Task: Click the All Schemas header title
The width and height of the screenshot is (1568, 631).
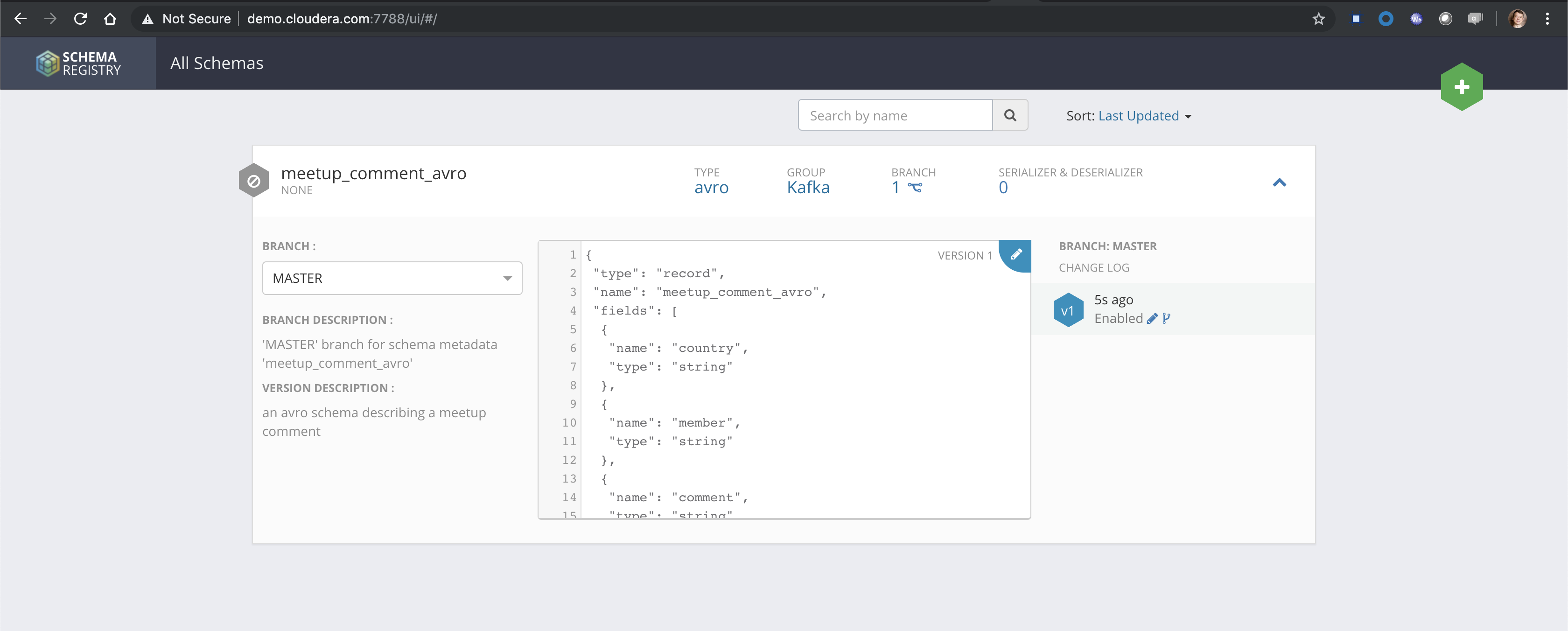Action: (217, 63)
